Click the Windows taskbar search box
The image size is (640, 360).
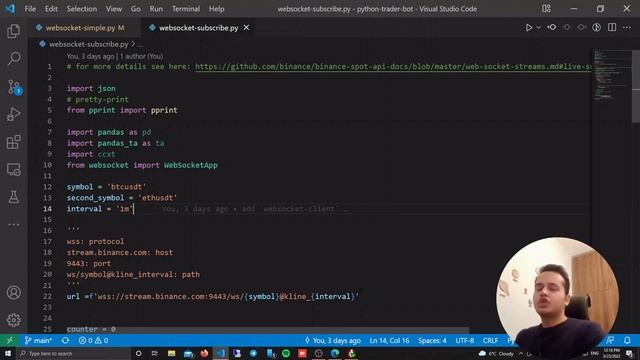[73, 353]
